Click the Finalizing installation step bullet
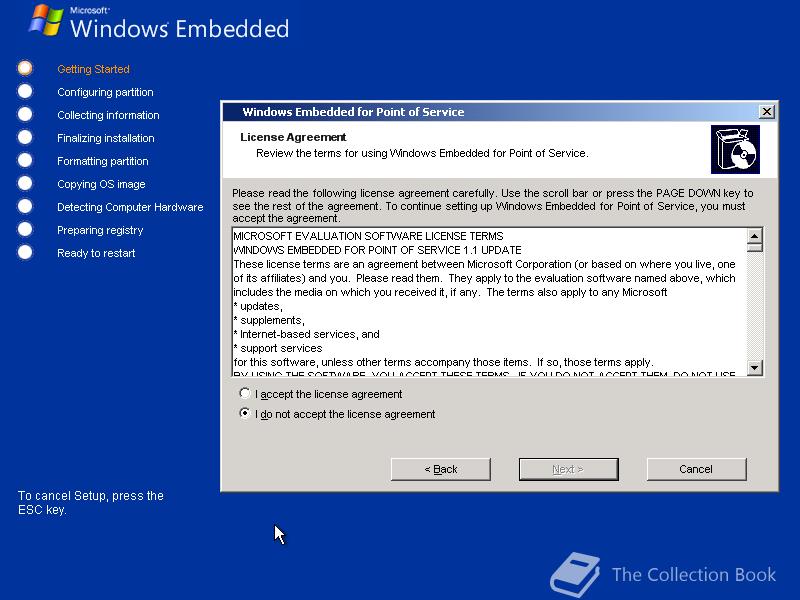 (x=25, y=137)
